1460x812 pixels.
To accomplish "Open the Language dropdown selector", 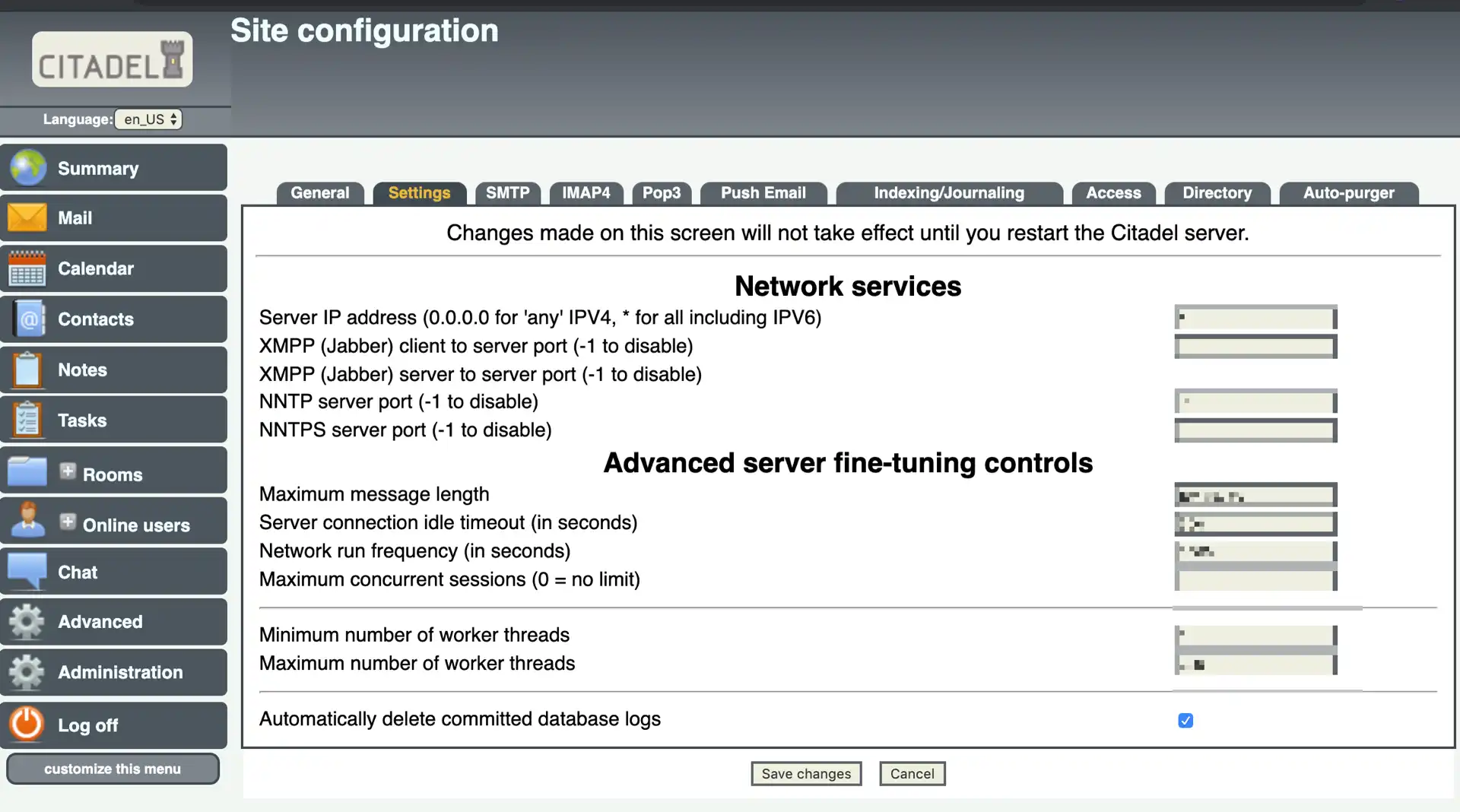I will 149,119.
